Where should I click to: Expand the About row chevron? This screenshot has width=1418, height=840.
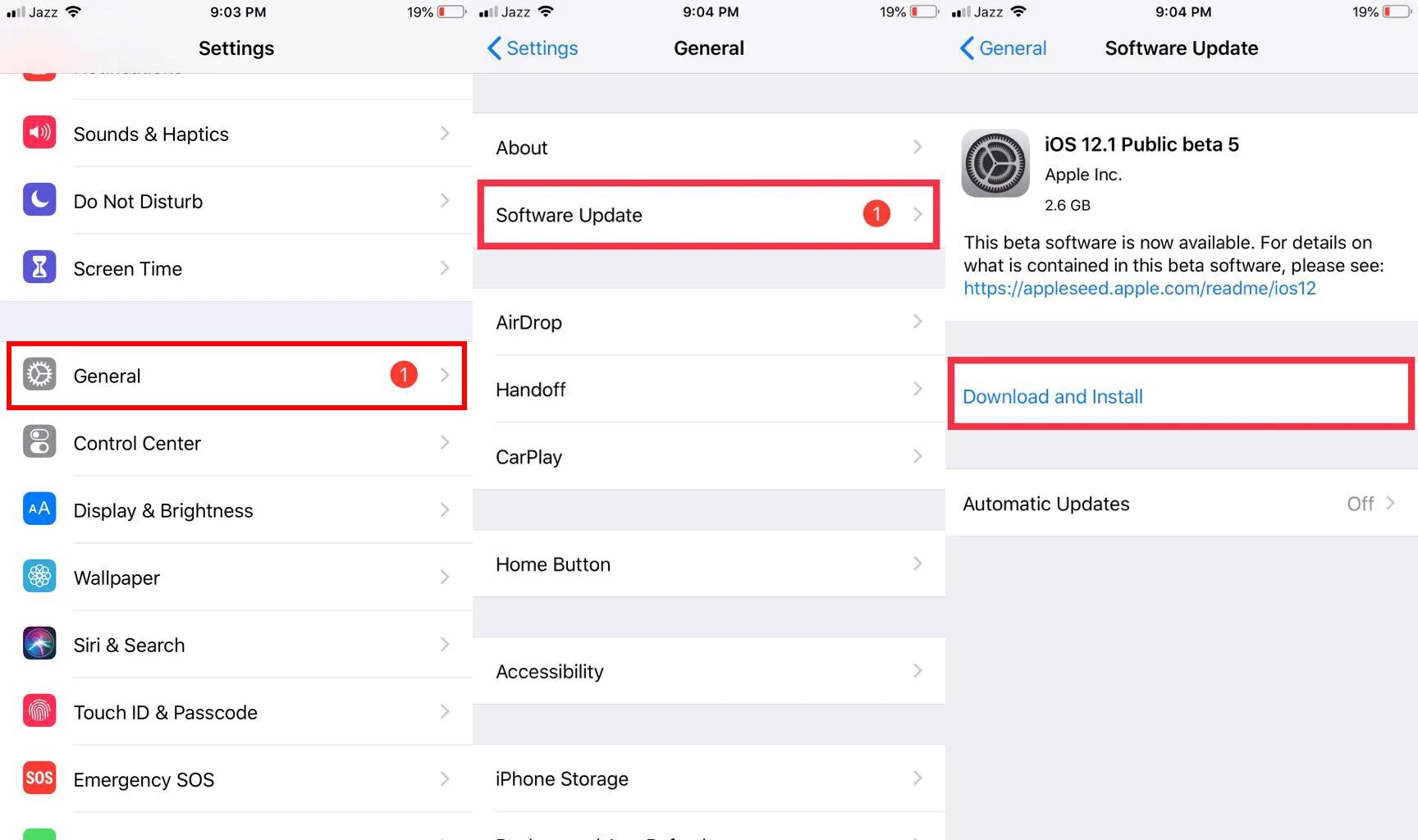[917, 147]
